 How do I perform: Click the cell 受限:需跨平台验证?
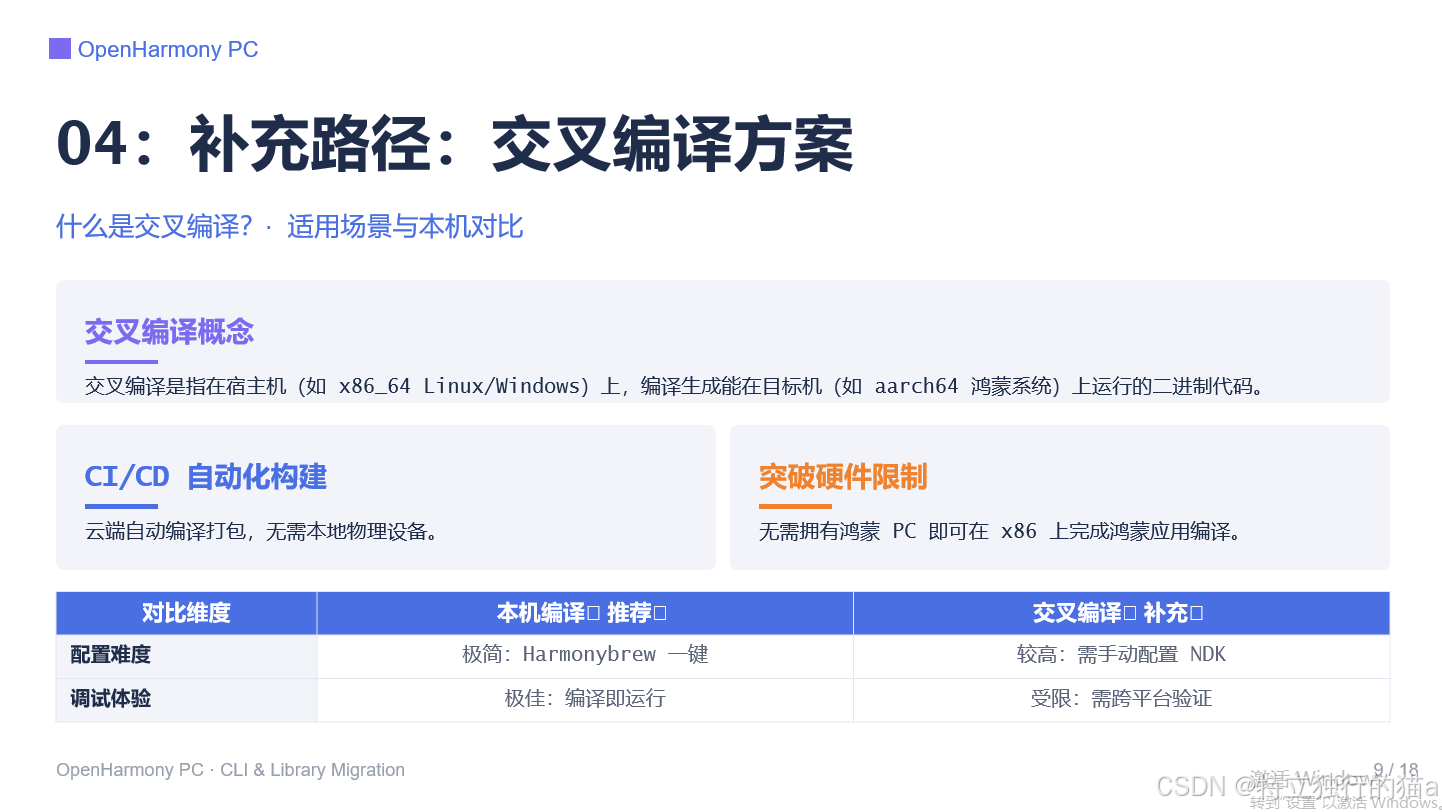1121,699
